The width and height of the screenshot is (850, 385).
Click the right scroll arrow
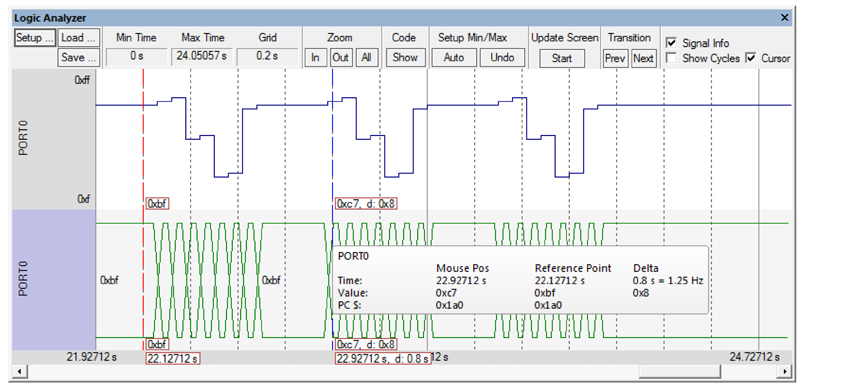pyautogui.click(x=785, y=371)
